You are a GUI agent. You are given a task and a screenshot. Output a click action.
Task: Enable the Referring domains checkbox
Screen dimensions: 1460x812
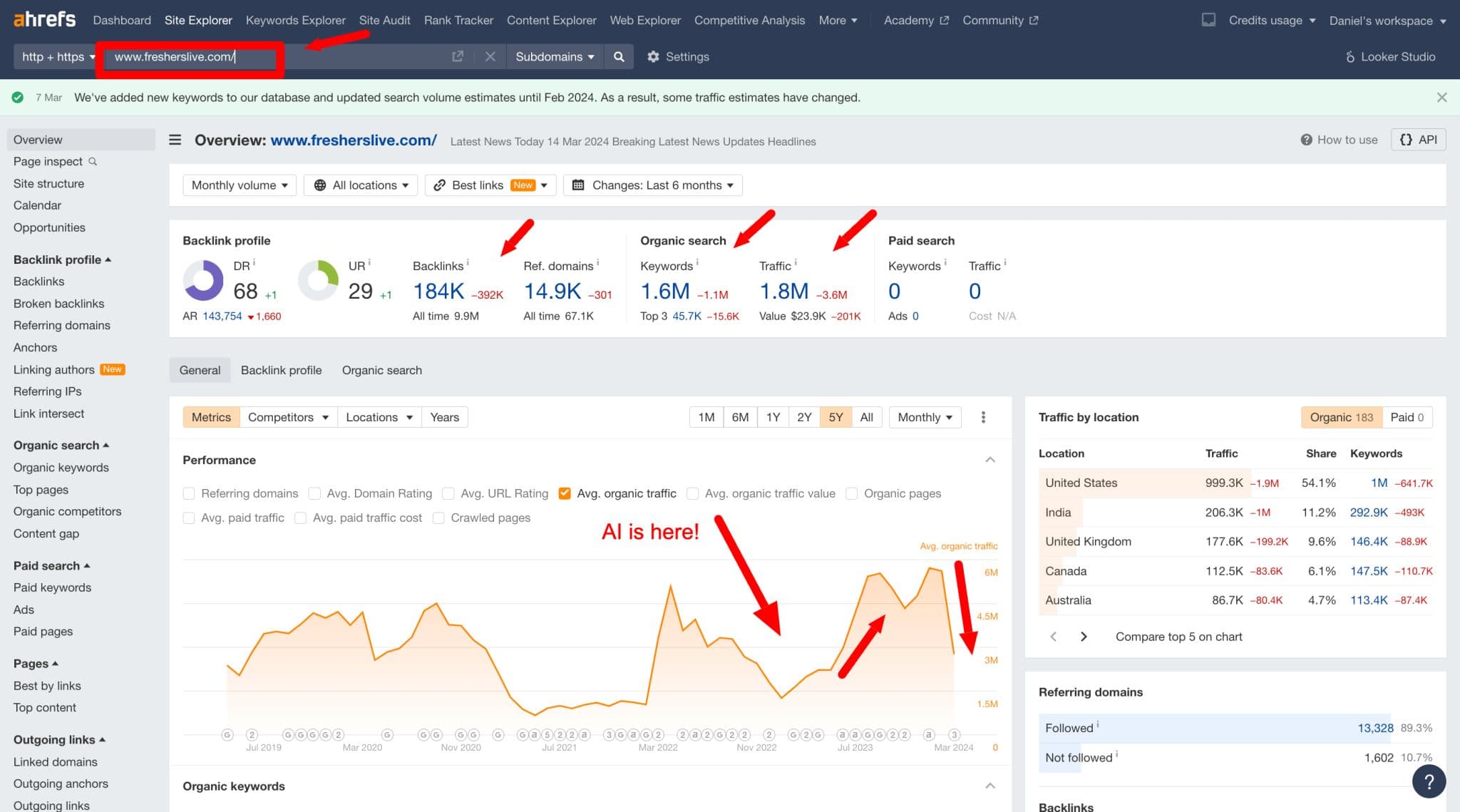pyautogui.click(x=189, y=493)
